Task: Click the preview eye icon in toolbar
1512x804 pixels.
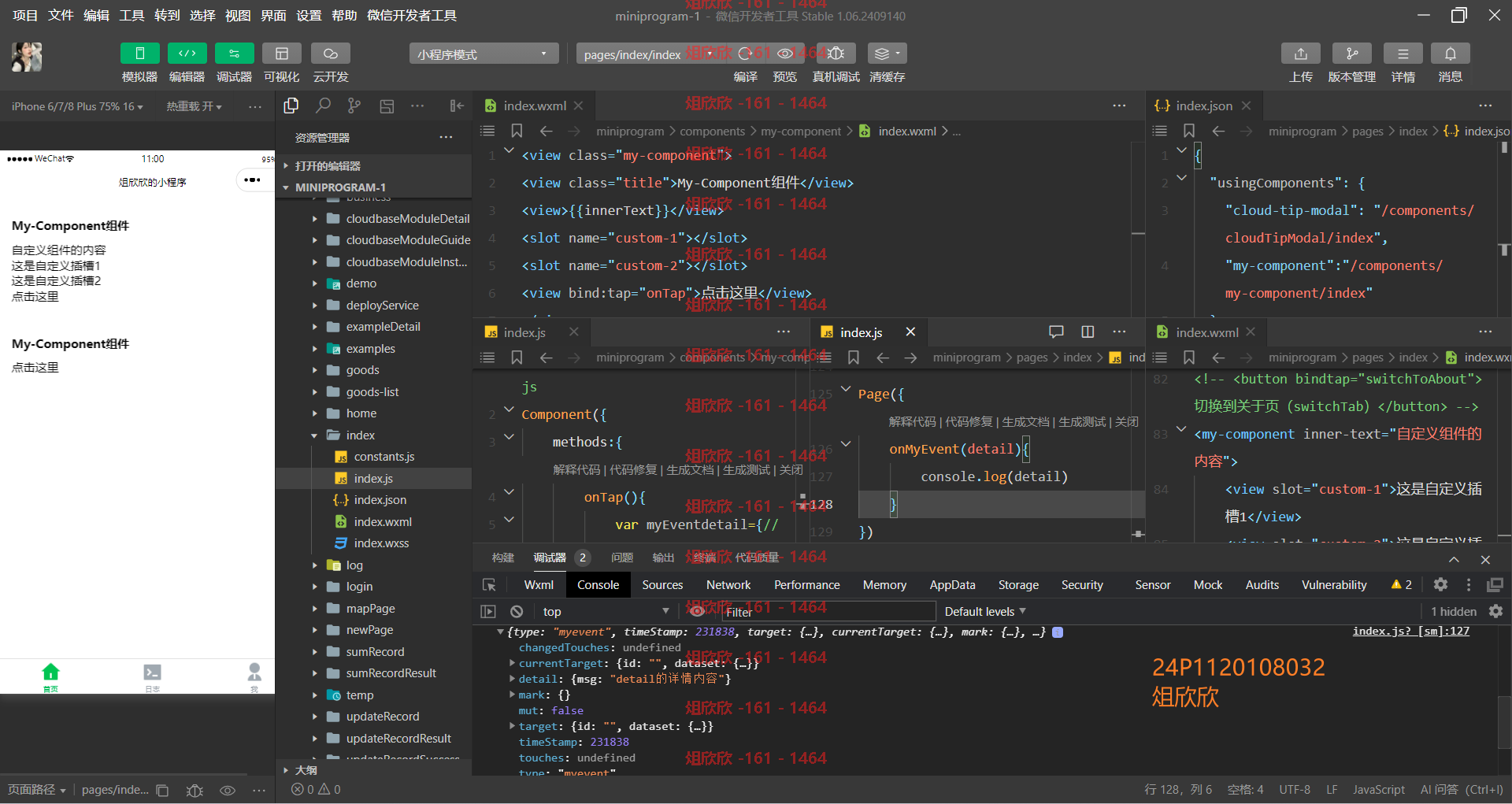Action: click(x=785, y=54)
